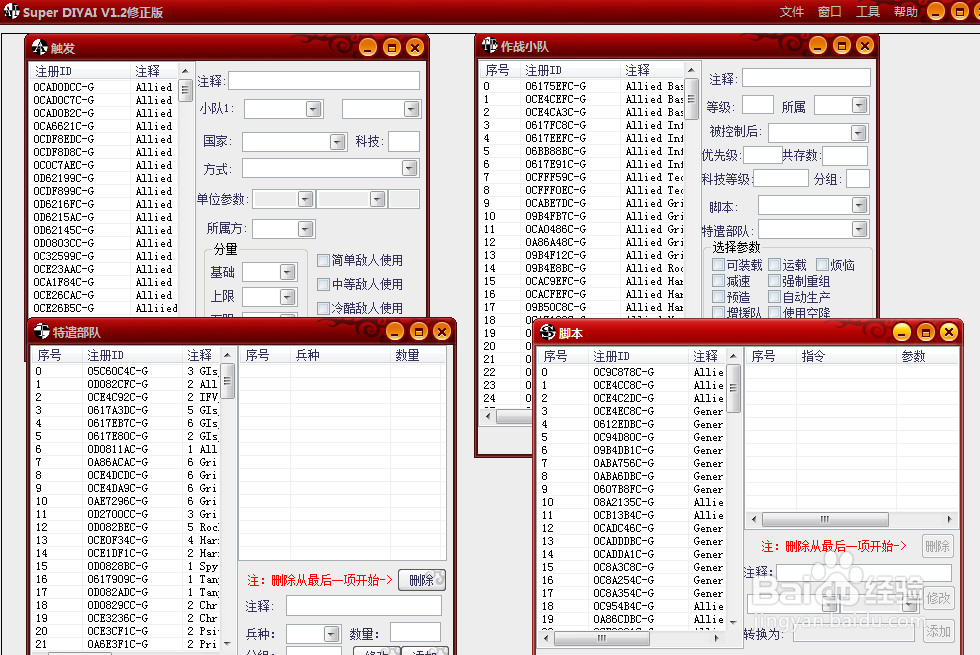Open the 工具 menu
Screen dimensions: 980x655
point(867,12)
